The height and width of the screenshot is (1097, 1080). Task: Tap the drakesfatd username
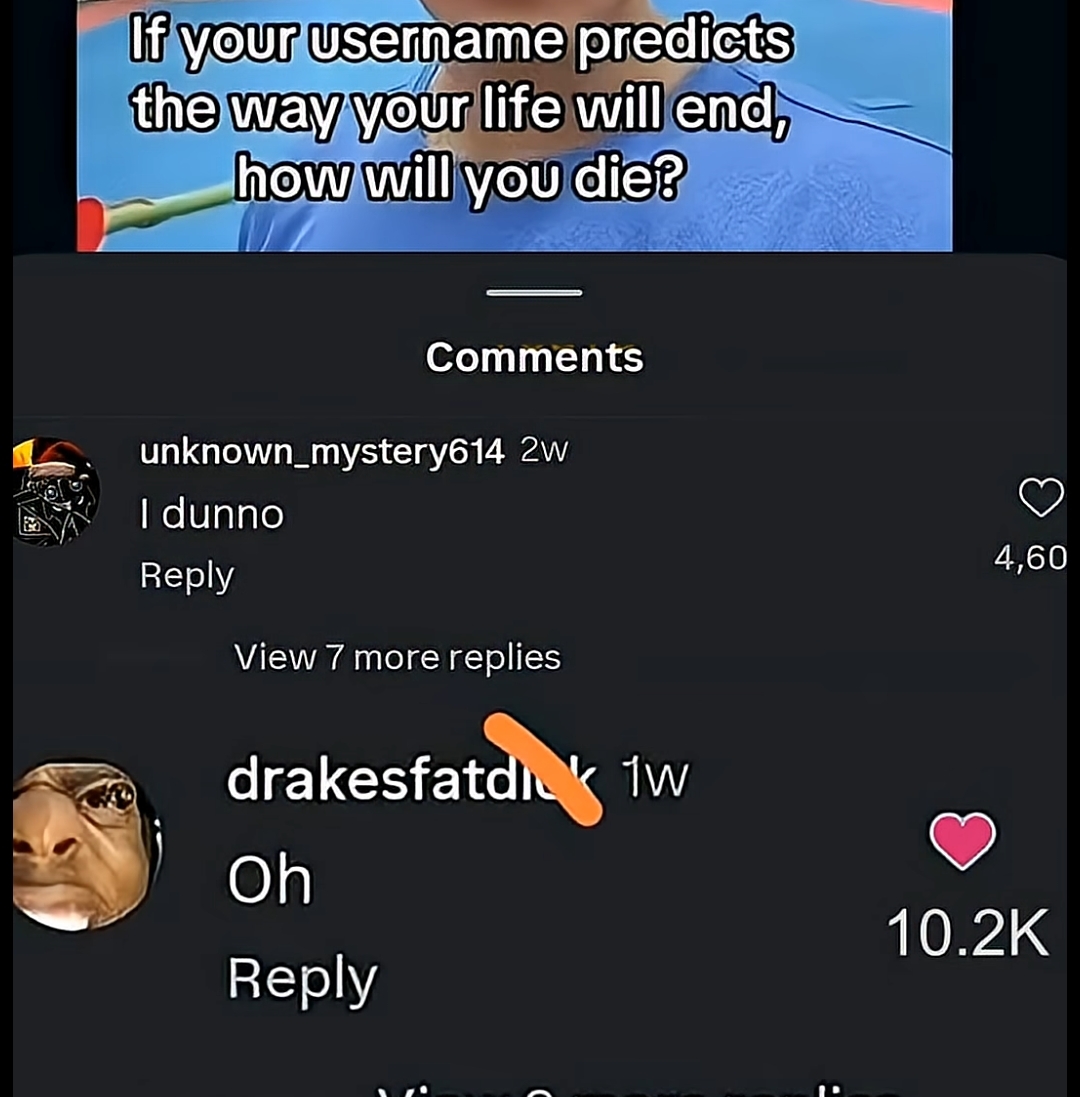[413, 778]
